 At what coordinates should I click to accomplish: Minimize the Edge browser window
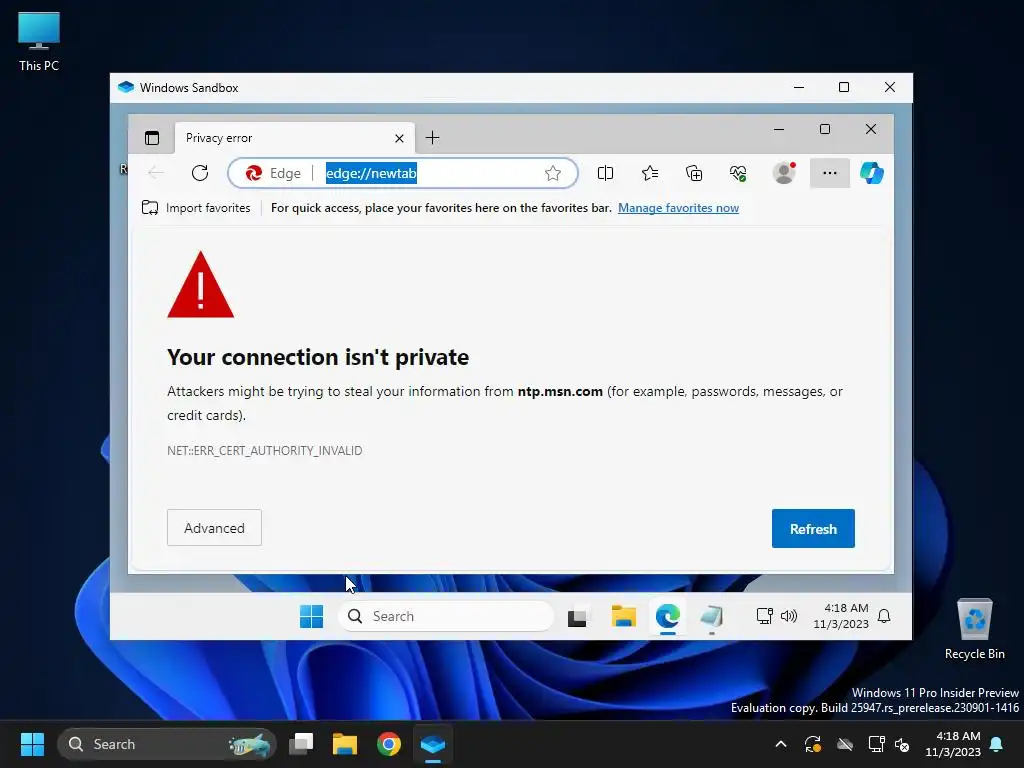pyautogui.click(x=778, y=129)
